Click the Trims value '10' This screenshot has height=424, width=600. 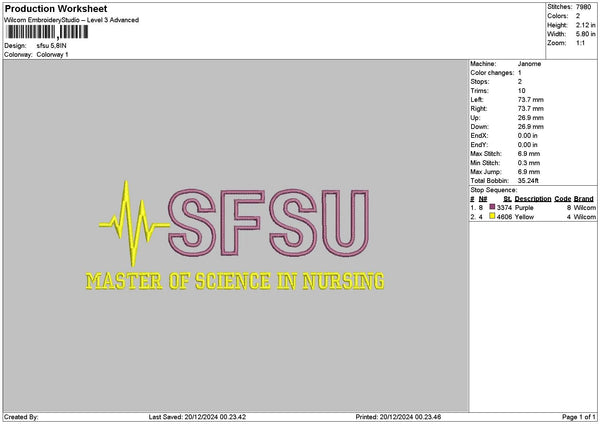coord(521,91)
